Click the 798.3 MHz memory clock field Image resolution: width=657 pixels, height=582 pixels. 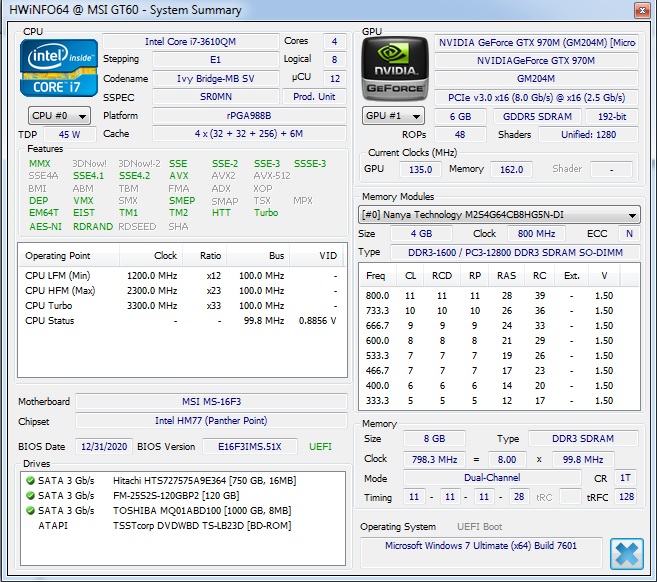click(434, 460)
